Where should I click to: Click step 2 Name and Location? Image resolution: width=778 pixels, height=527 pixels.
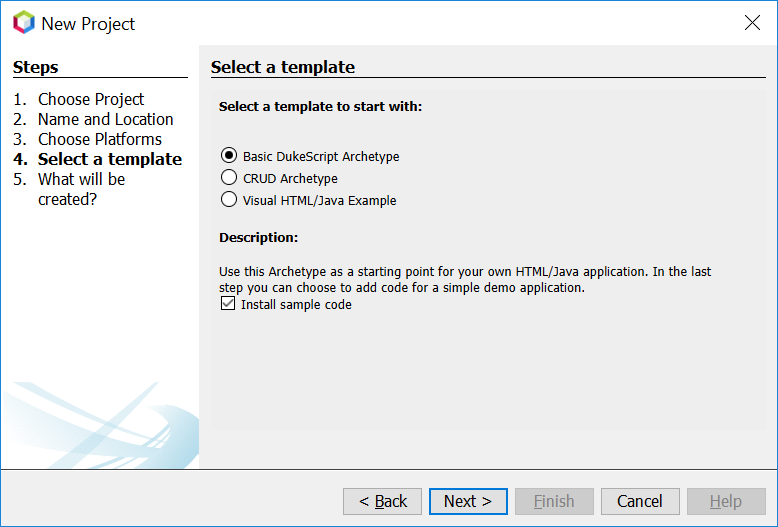point(105,119)
